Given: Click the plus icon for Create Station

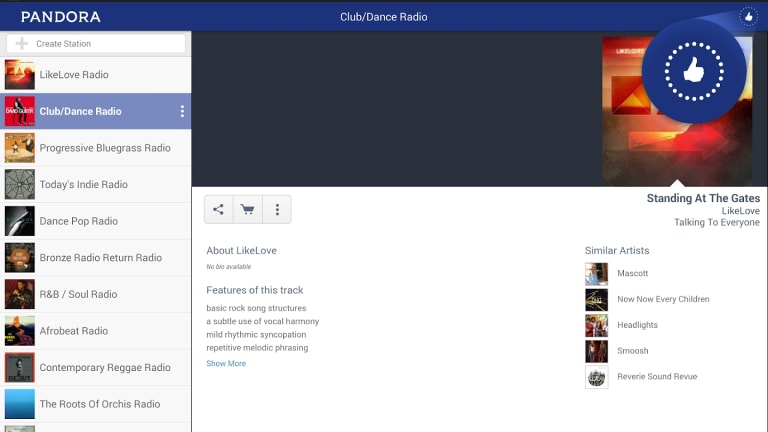Looking at the screenshot, I should (x=22, y=44).
